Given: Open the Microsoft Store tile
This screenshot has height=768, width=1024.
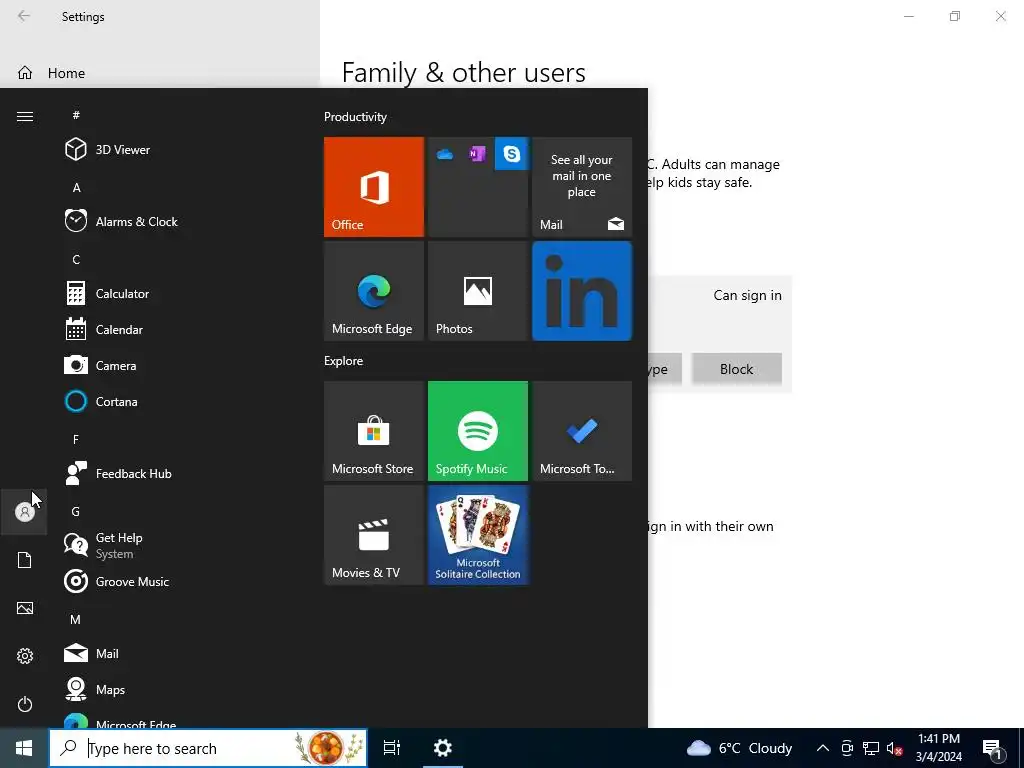Looking at the screenshot, I should pos(374,431).
